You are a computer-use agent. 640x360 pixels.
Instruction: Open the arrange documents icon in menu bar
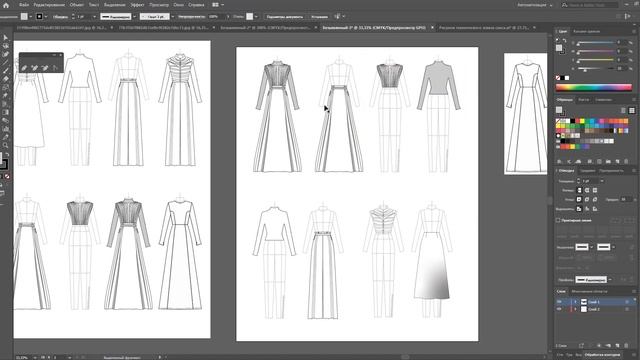(x=215, y=5)
